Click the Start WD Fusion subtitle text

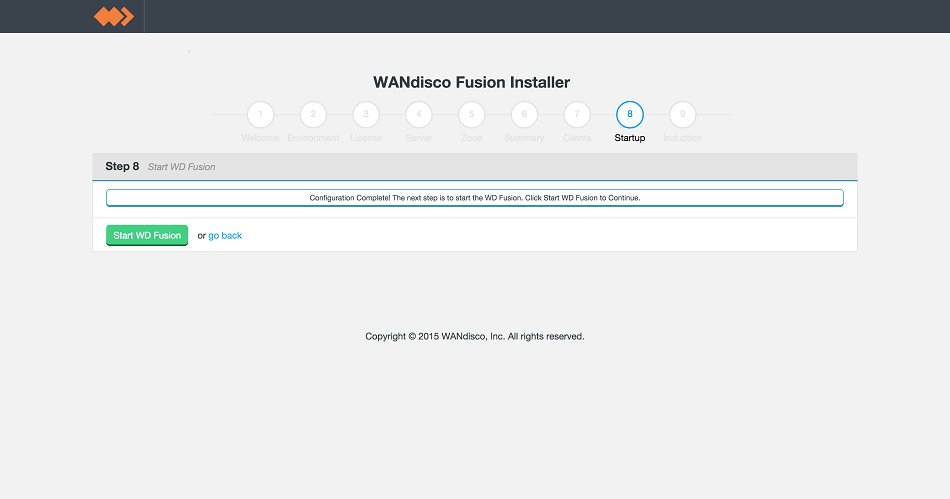click(x=182, y=167)
